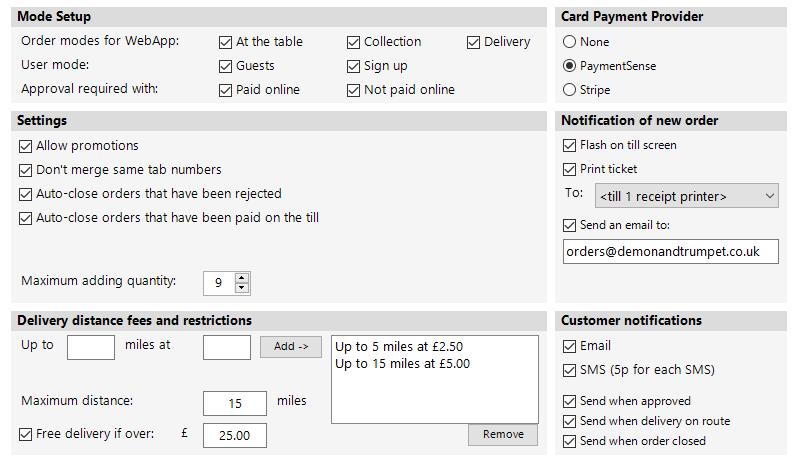
Task: Open the receipt printer dropdown
Action: [686, 196]
